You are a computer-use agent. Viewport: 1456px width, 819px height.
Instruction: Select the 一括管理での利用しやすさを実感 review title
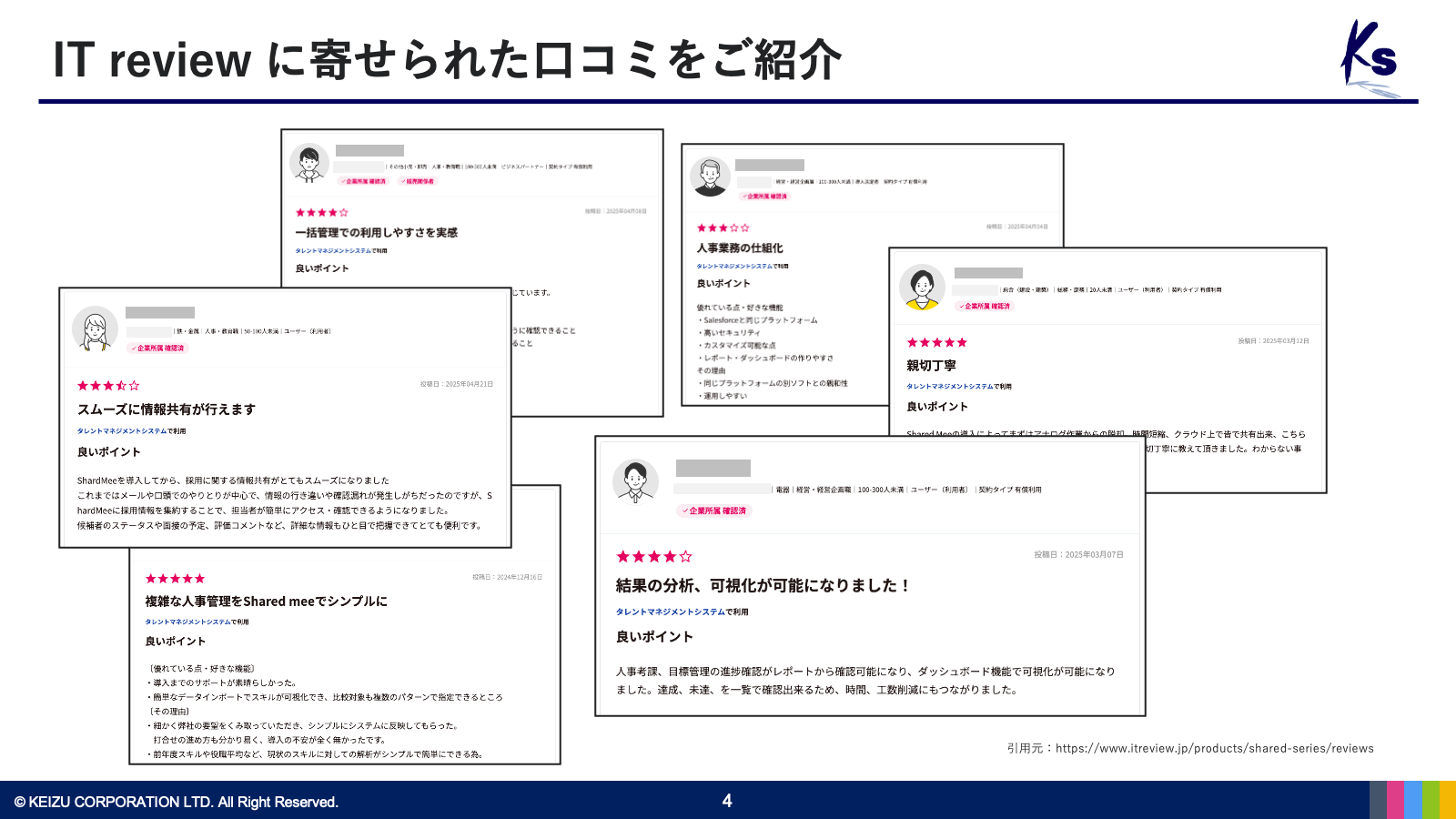tap(376, 232)
